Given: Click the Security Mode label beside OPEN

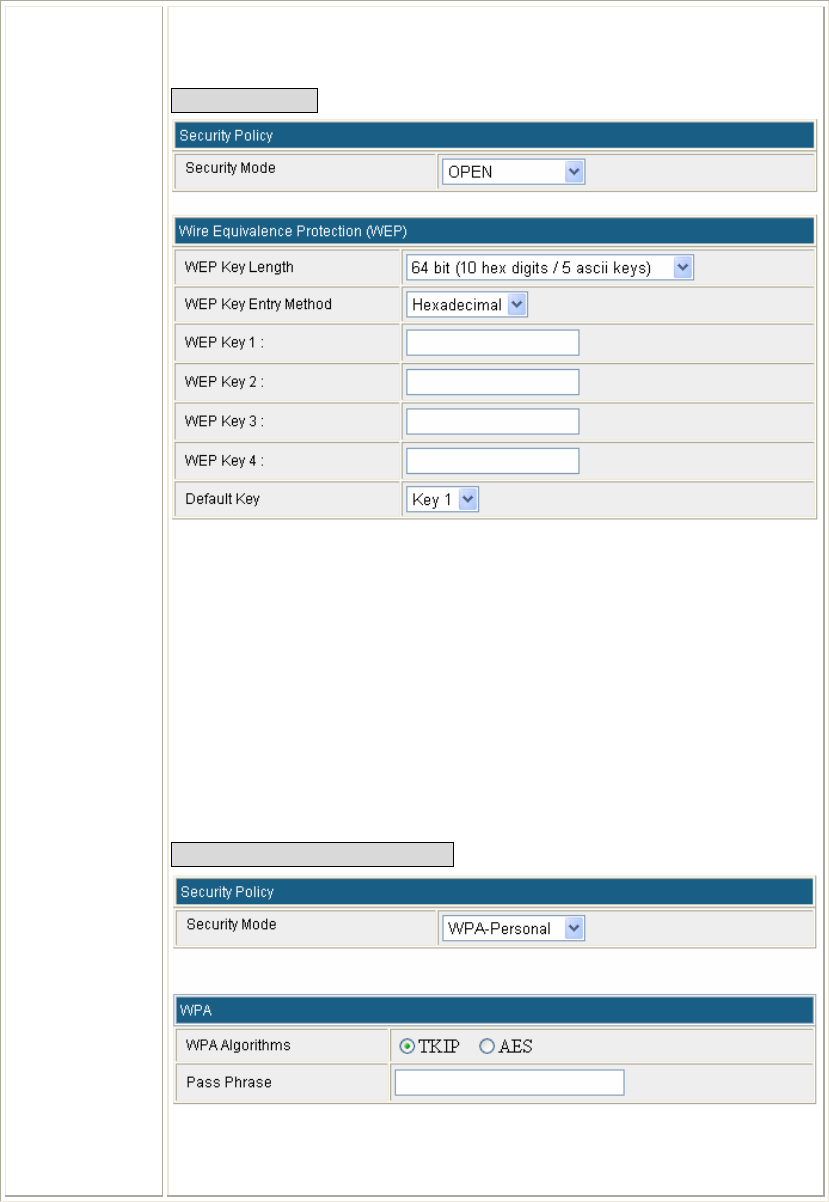Looking at the screenshot, I should 231,168.
